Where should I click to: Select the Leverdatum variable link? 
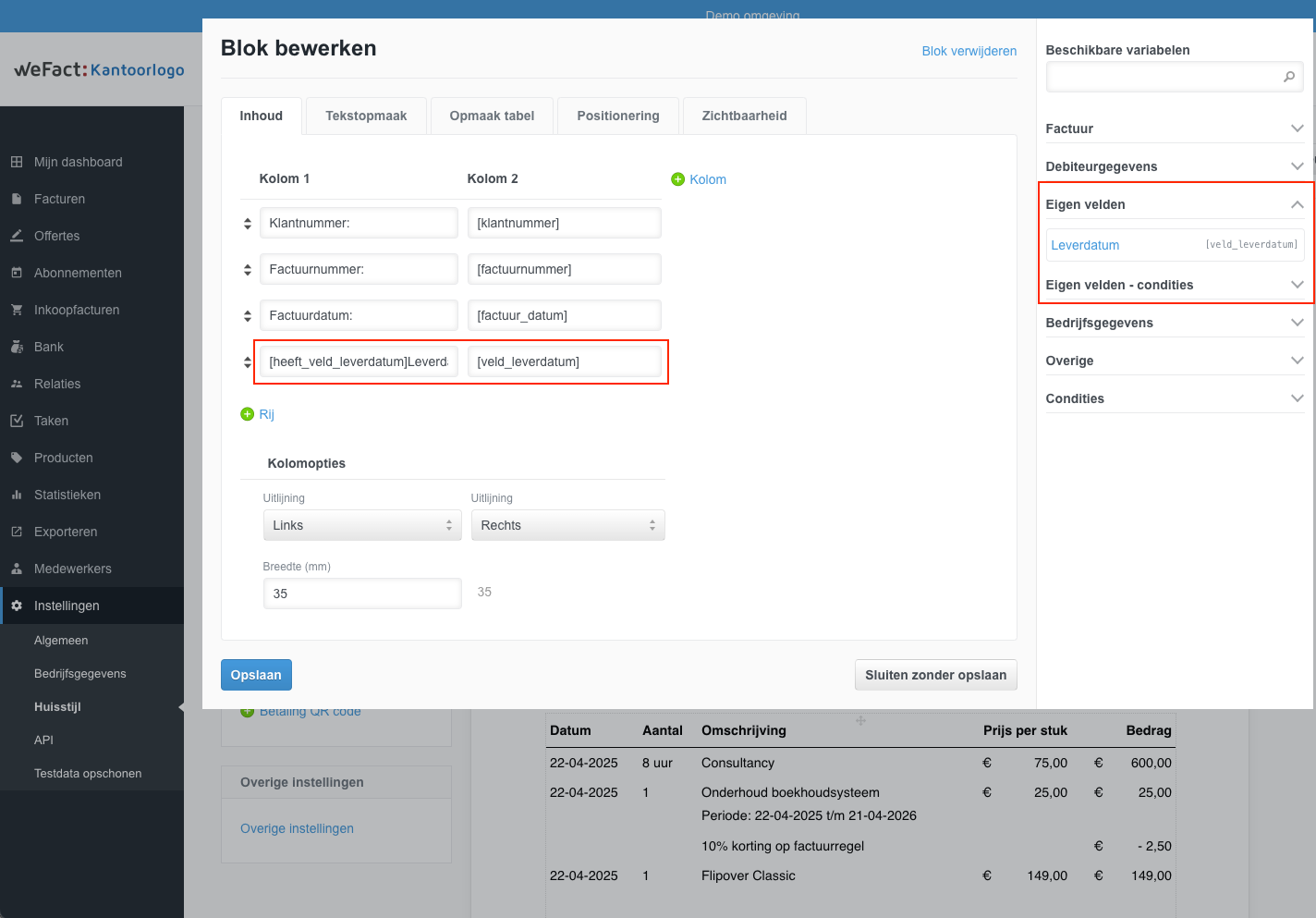click(x=1085, y=245)
